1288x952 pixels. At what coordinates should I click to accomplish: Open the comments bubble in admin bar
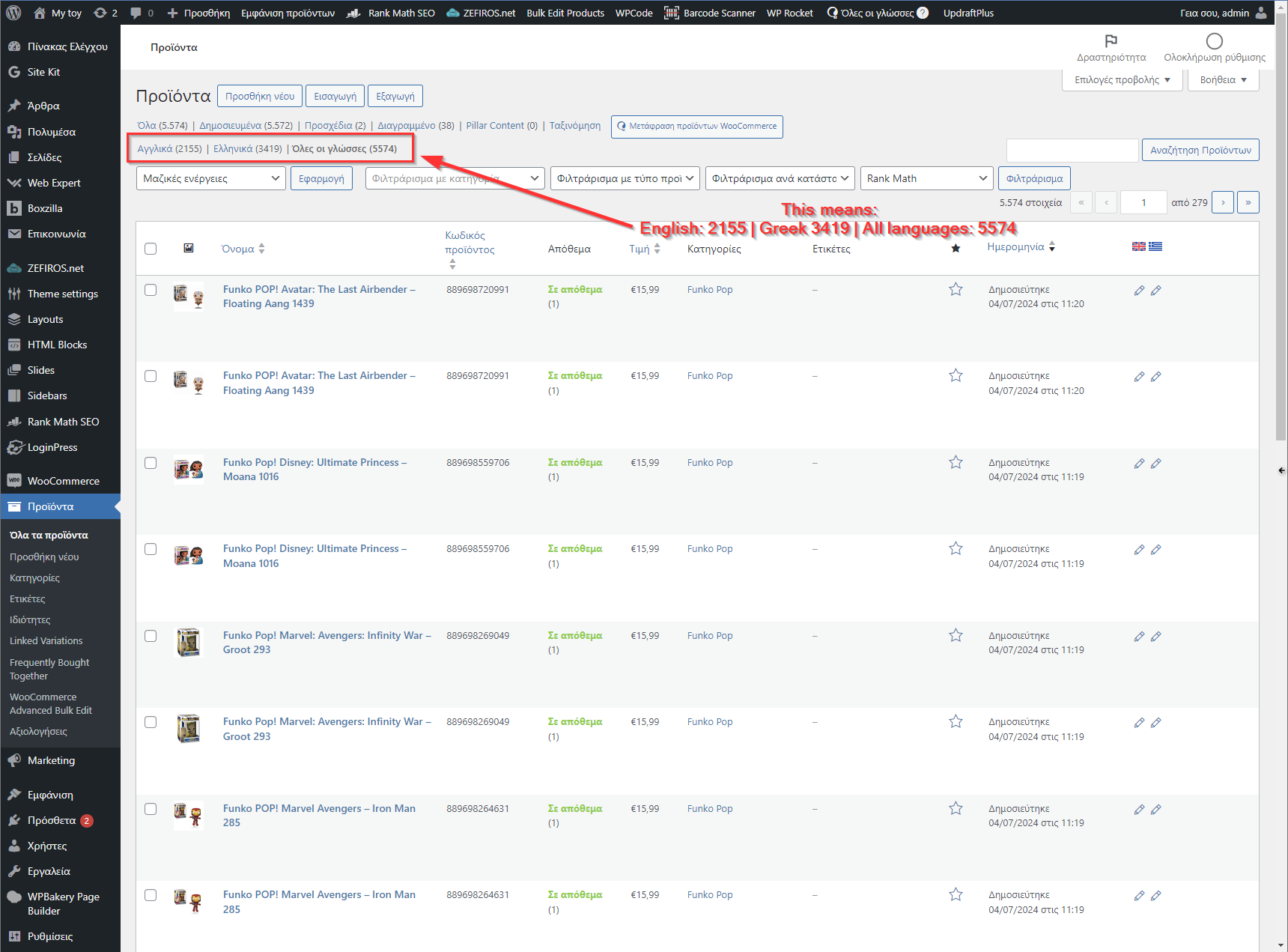(x=142, y=13)
